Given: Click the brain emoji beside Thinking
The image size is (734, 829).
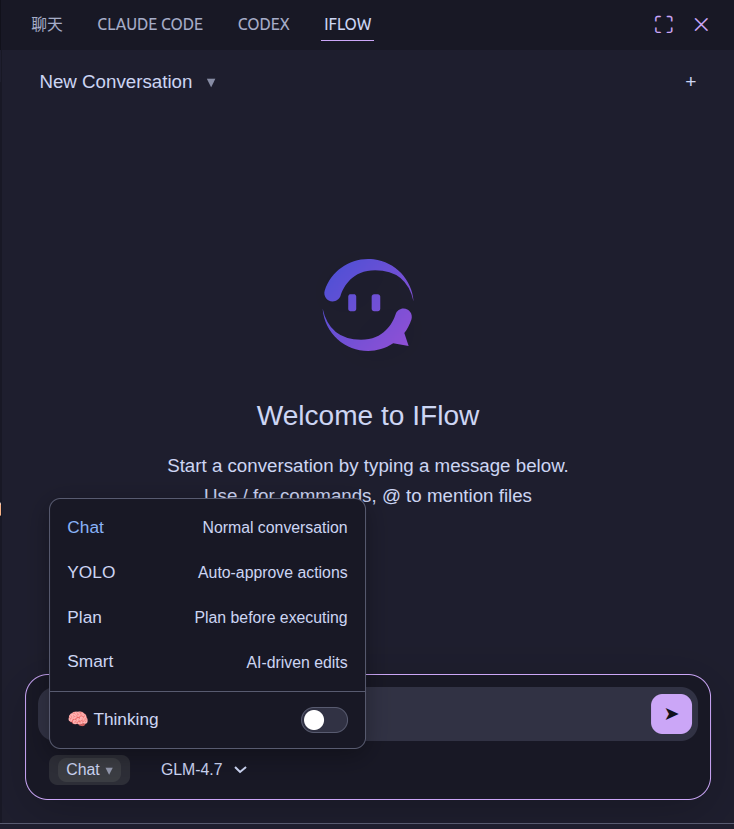Looking at the screenshot, I should [x=80, y=719].
